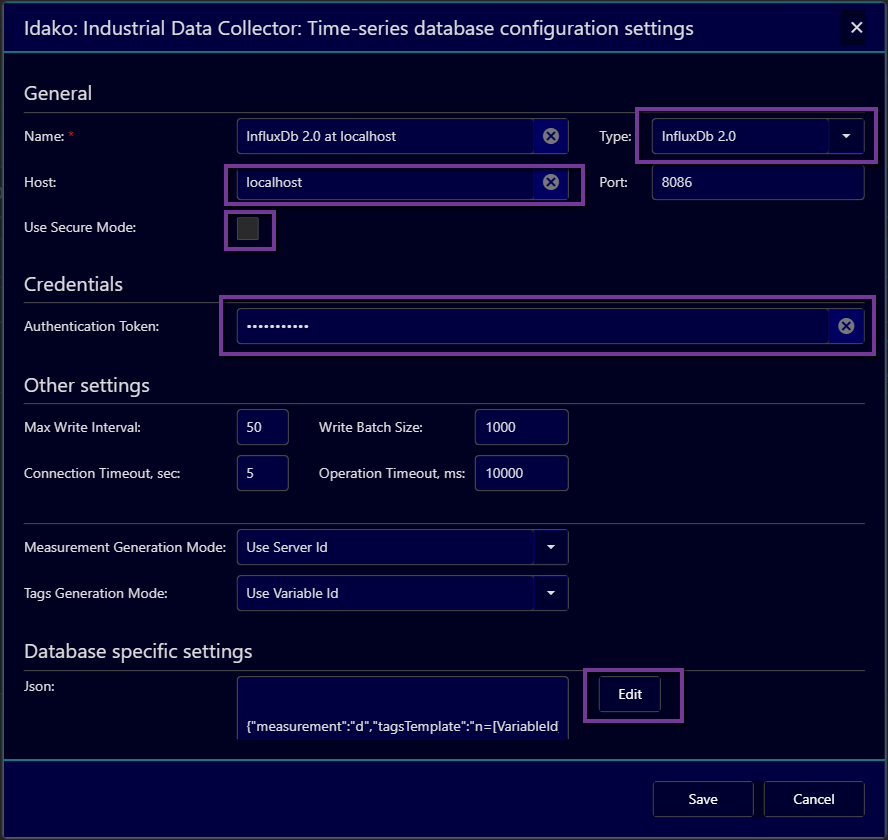
Task: Clear the Host field with the X icon
Action: tap(550, 182)
